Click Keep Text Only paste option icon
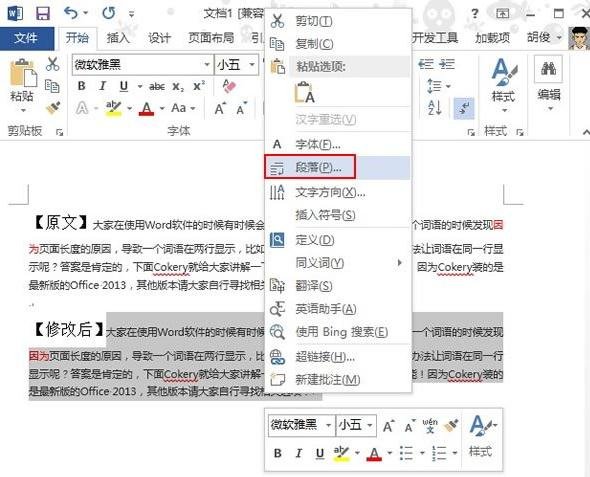This screenshot has width=590, height=477. (304, 93)
